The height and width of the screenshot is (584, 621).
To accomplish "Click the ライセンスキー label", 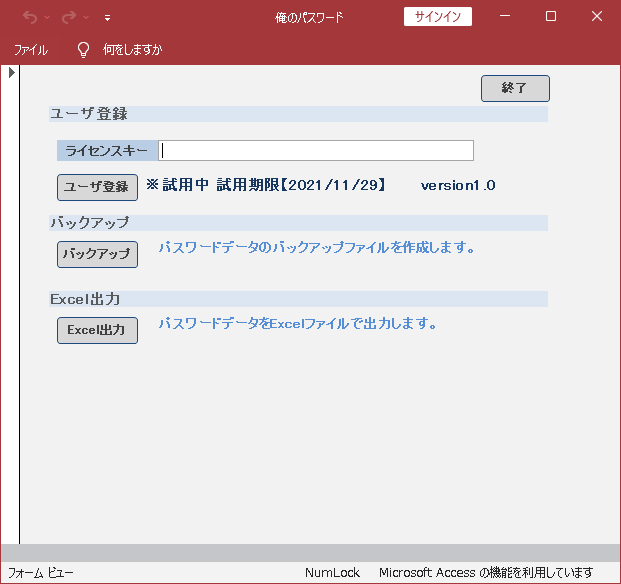I will point(107,151).
